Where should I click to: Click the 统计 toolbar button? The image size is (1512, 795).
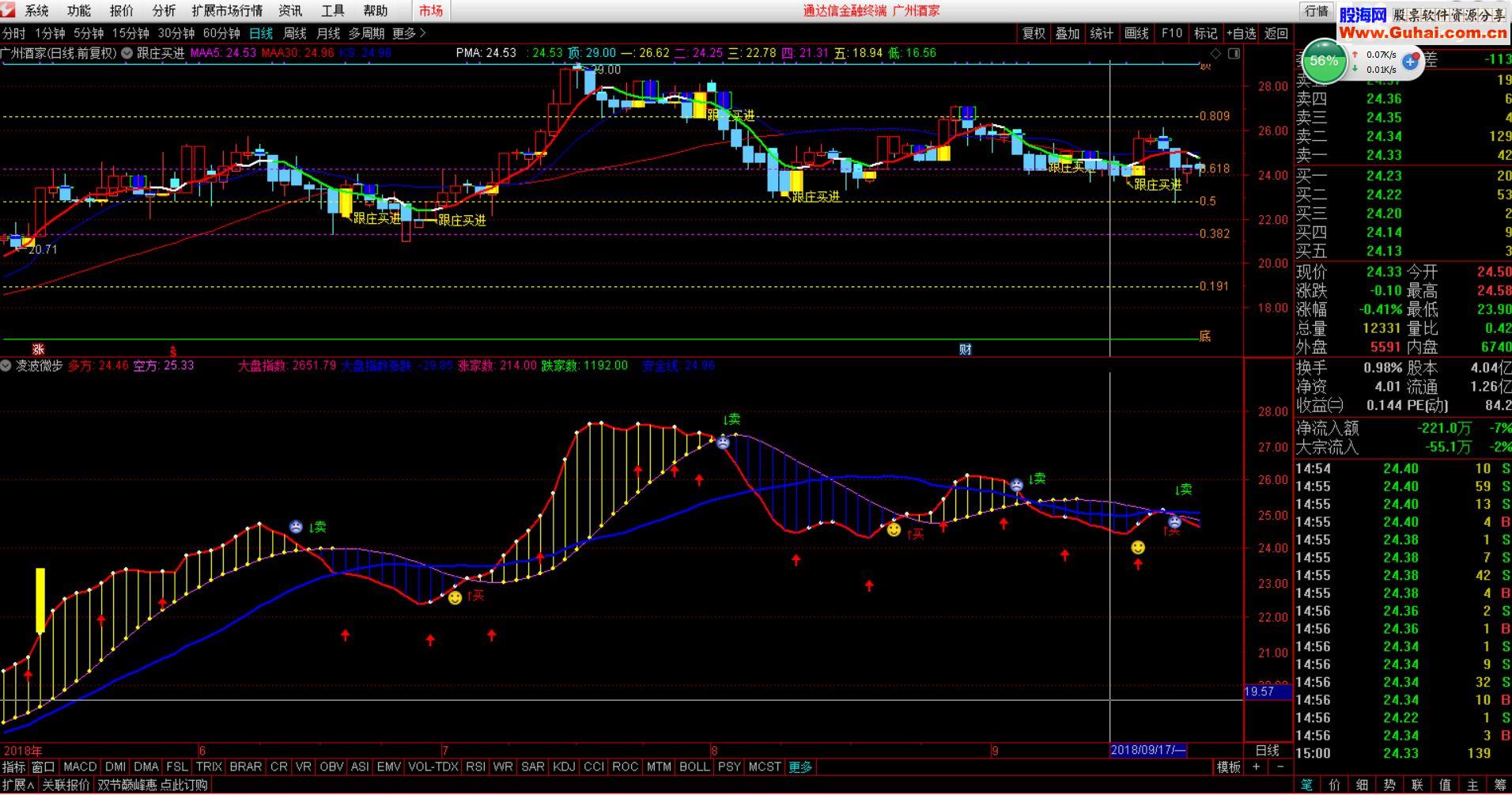coord(1102,33)
